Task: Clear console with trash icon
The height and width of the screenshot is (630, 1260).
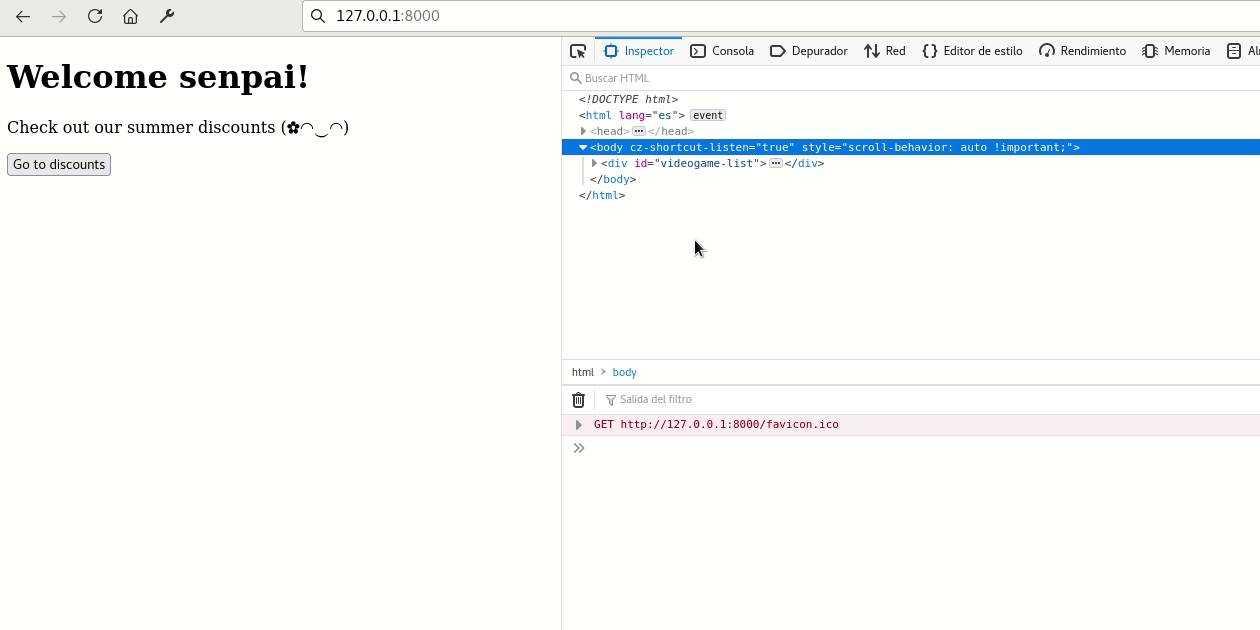Action: [578, 400]
